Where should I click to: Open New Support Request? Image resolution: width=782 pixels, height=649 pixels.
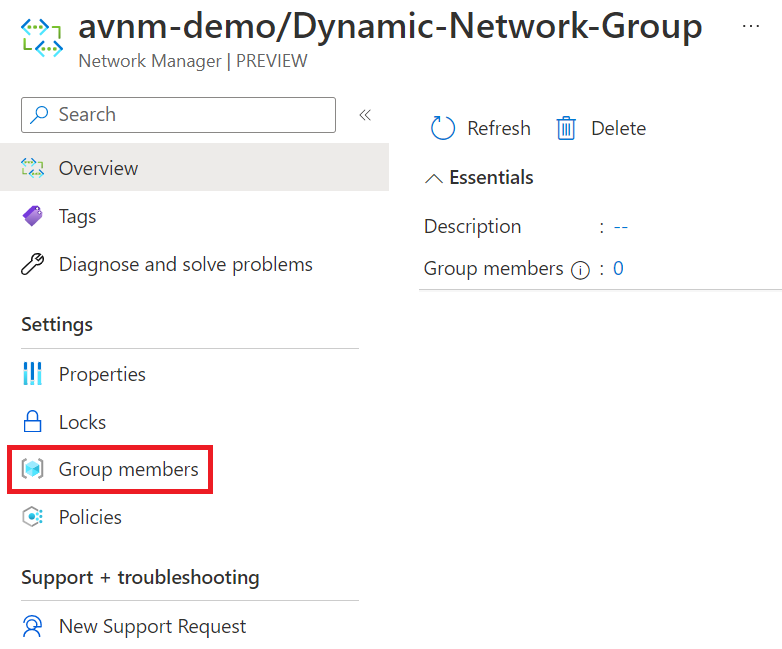[152, 627]
